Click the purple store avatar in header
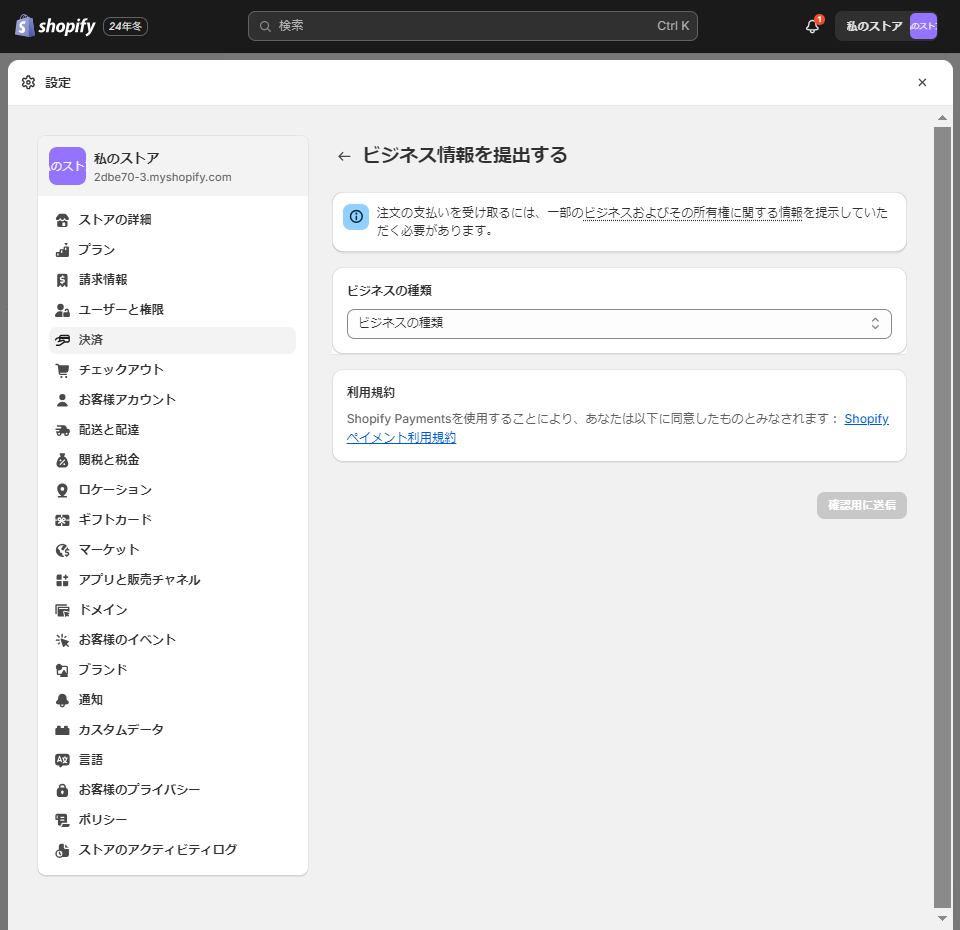This screenshot has height=930, width=960. [x=923, y=26]
